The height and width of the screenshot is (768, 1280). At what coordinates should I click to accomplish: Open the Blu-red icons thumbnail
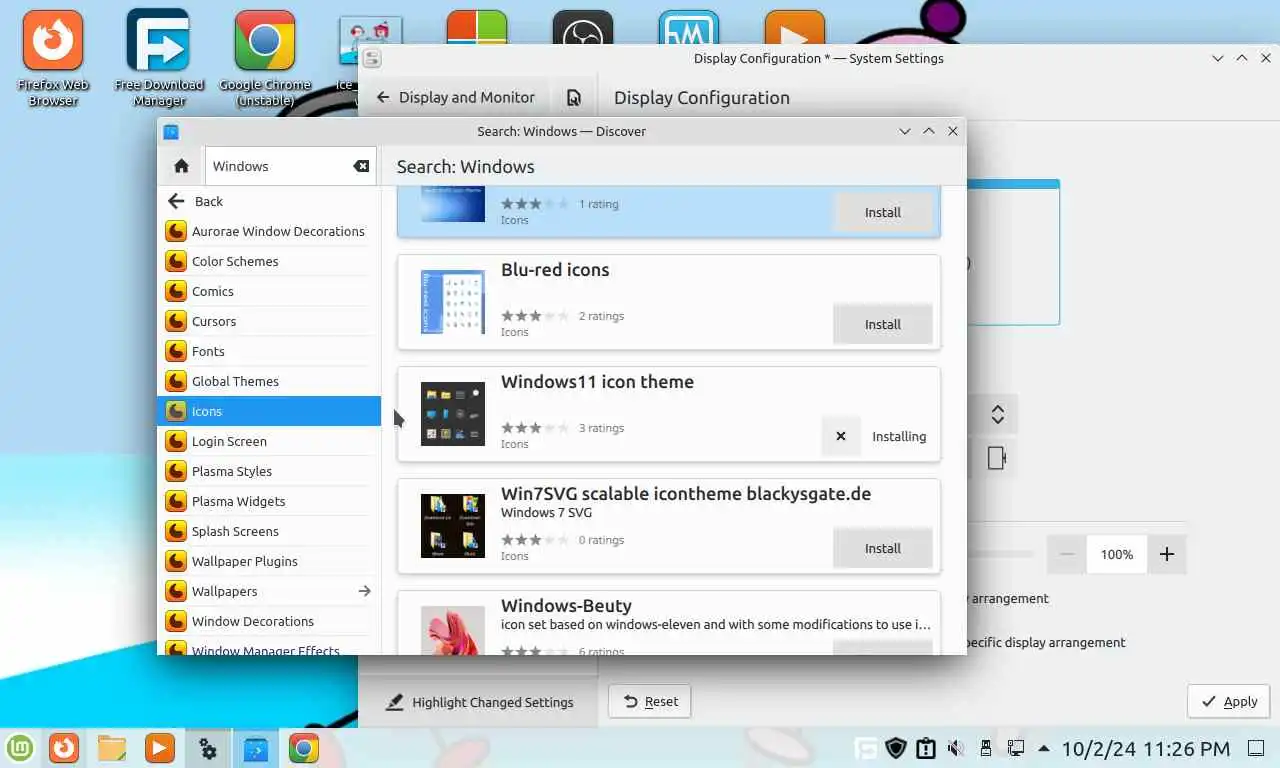[453, 302]
